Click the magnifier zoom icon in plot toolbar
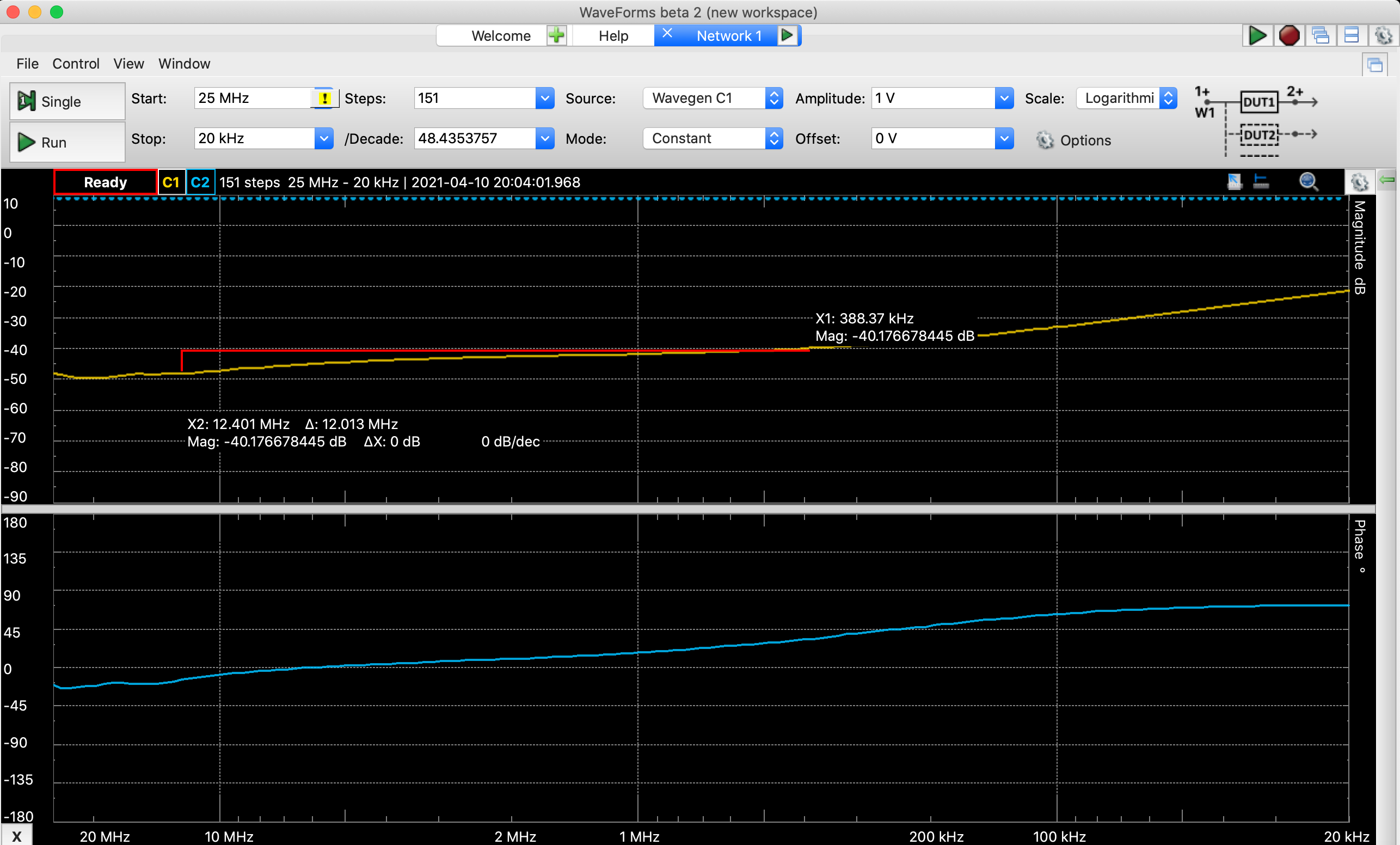The width and height of the screenshot is (1400, 845). [x=1308, y=182]
